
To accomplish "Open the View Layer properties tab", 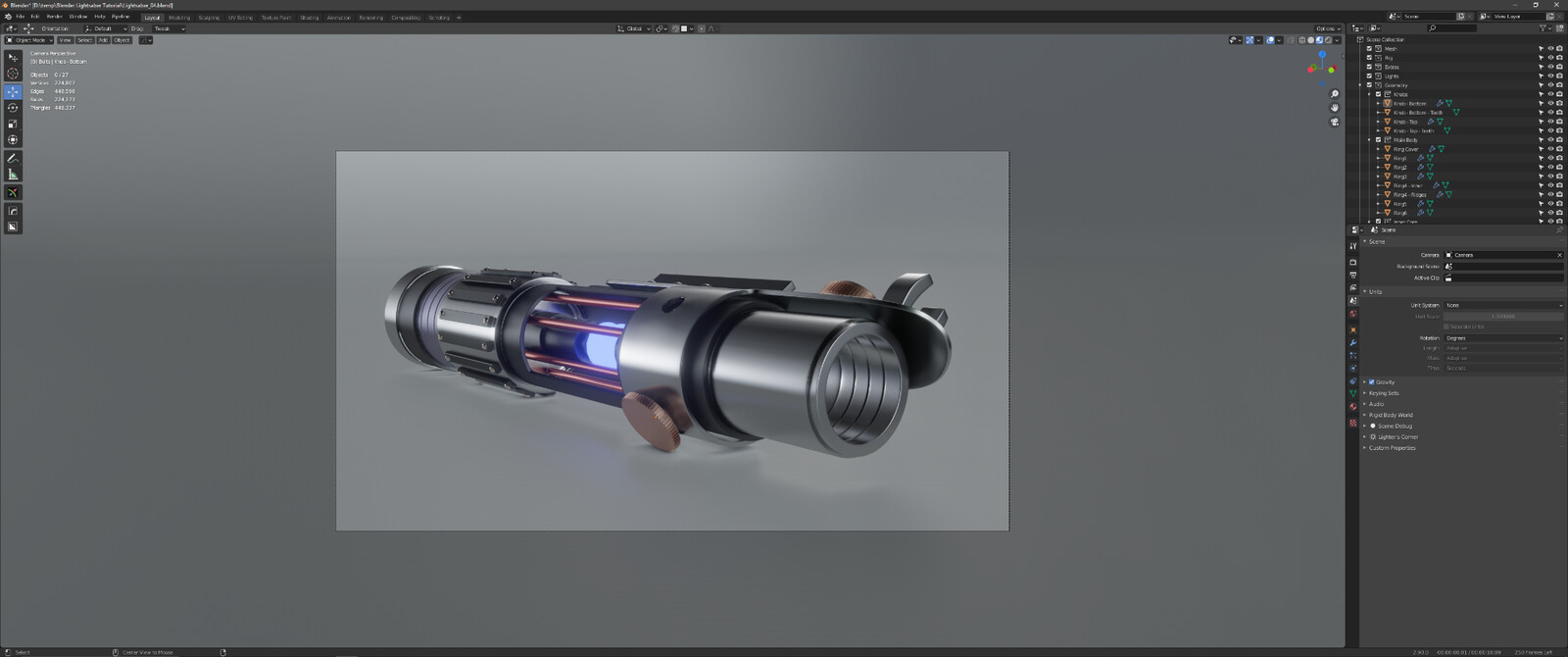I will (x=1352, y=287).
